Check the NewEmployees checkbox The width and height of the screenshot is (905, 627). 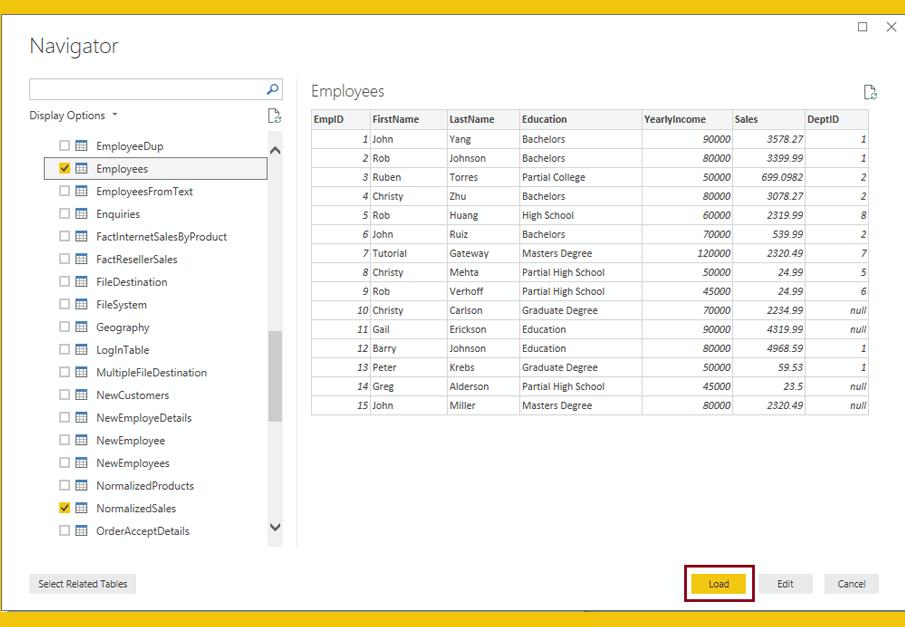[x=65, y=463]
